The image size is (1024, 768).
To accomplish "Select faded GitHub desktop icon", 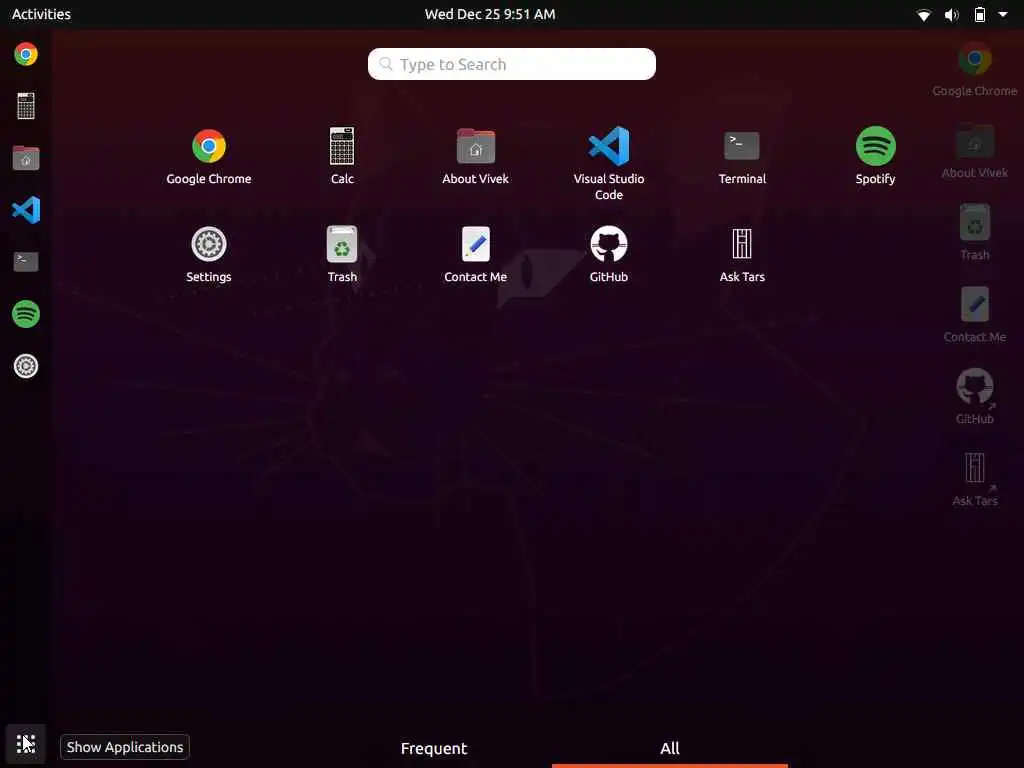I will point(974,396).
